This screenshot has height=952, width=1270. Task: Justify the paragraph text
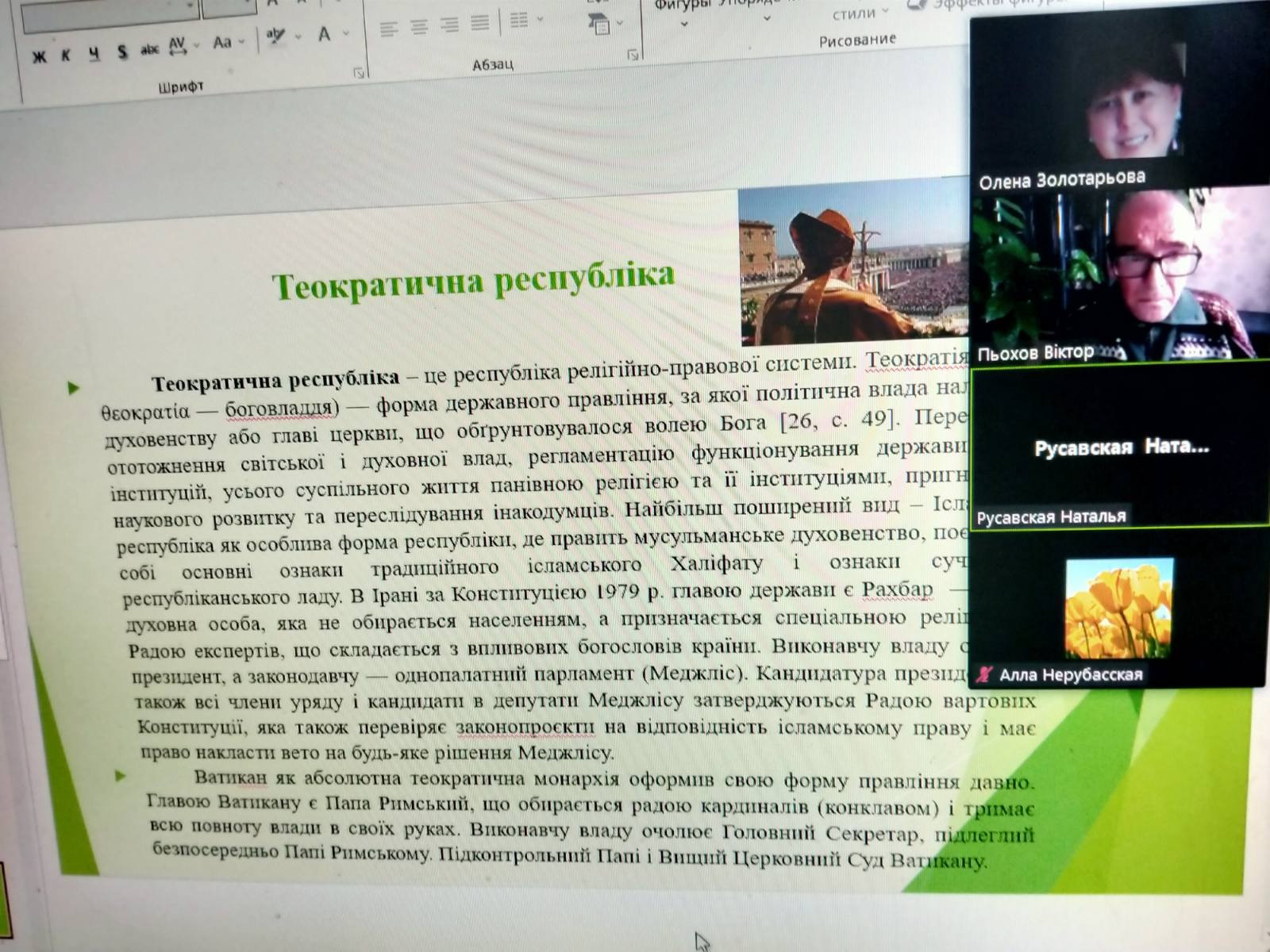pyautogui.click(x=479, y=23)
